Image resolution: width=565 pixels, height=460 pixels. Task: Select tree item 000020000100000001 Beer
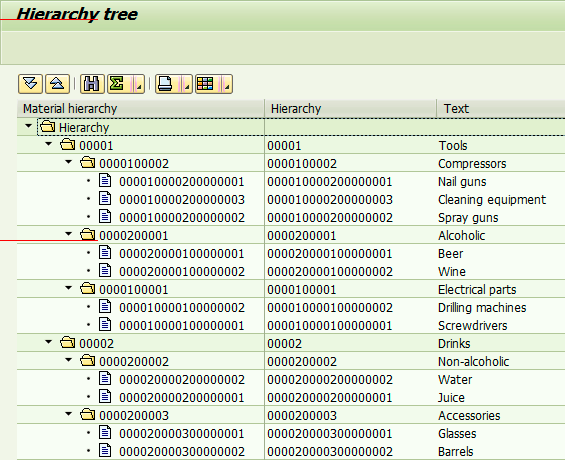(x=182, y=254)
